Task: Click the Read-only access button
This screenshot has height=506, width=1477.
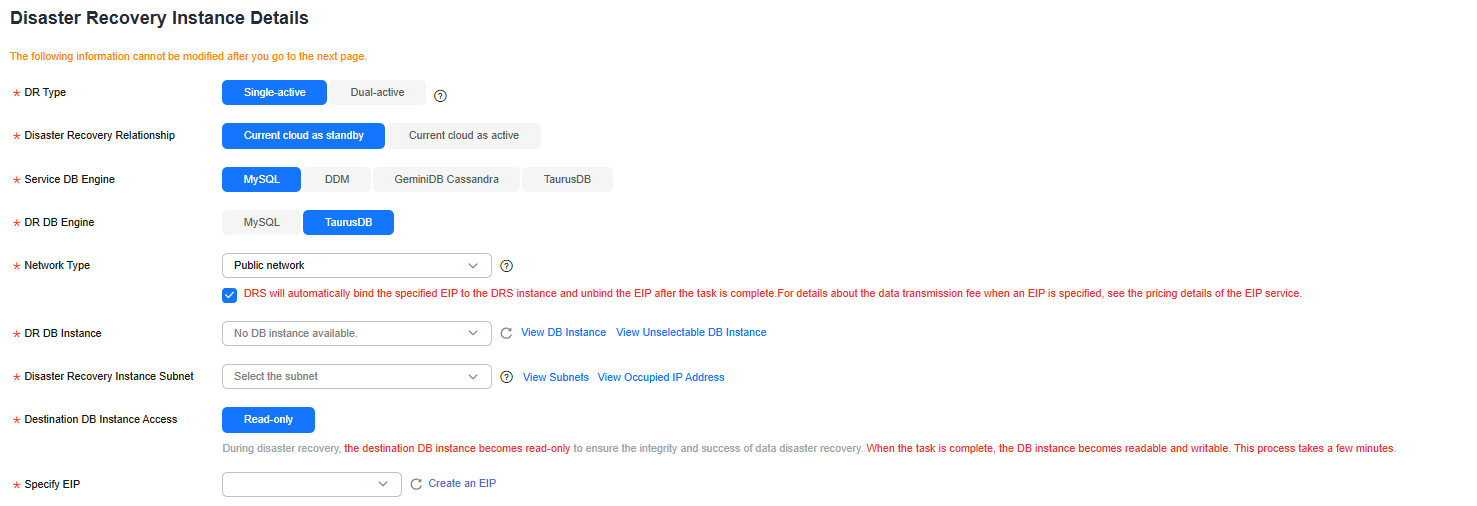Action: 269,420
